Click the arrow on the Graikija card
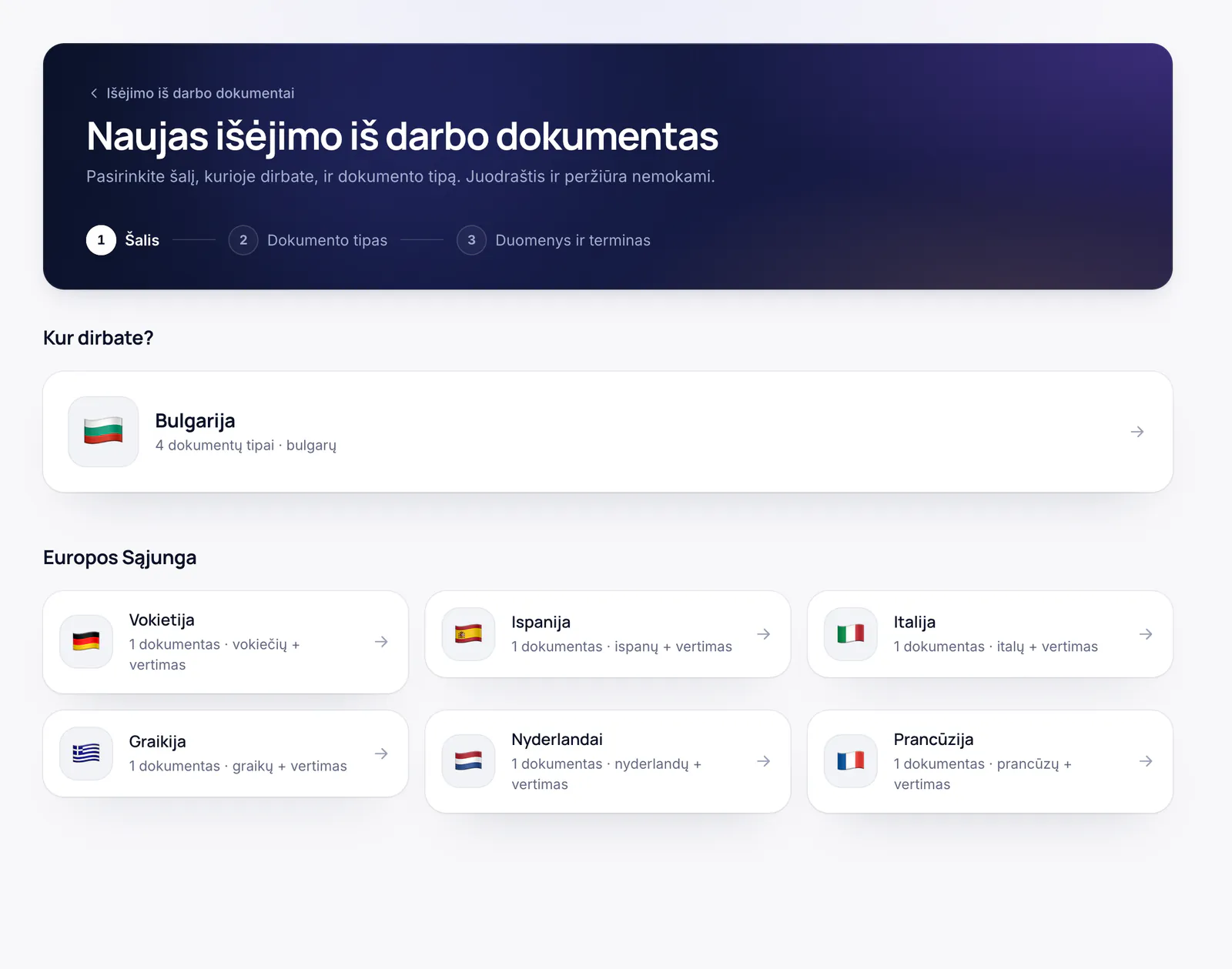The height and width of the screenshot is (969, 1232). pos(381,753)
